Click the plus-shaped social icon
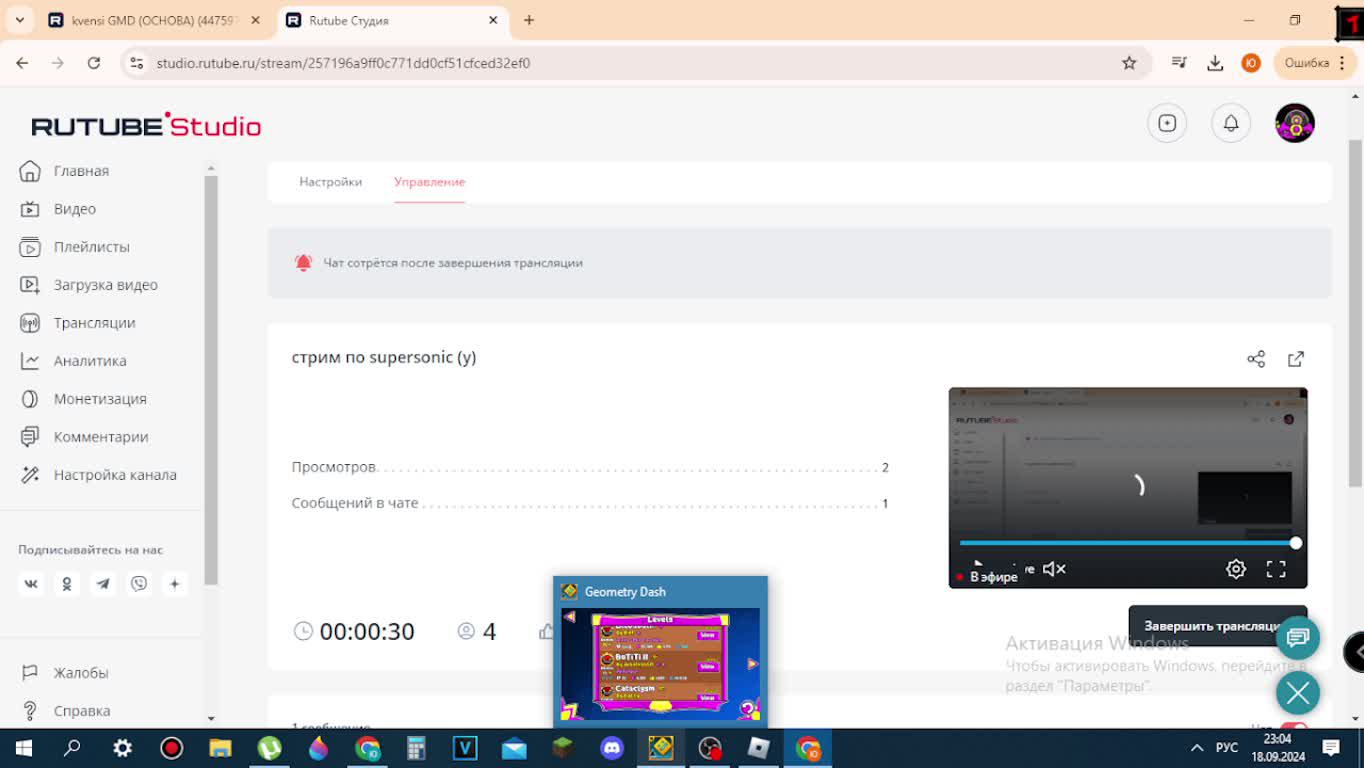The height and width of the screenshot is (768, 1364). (175, 584)
